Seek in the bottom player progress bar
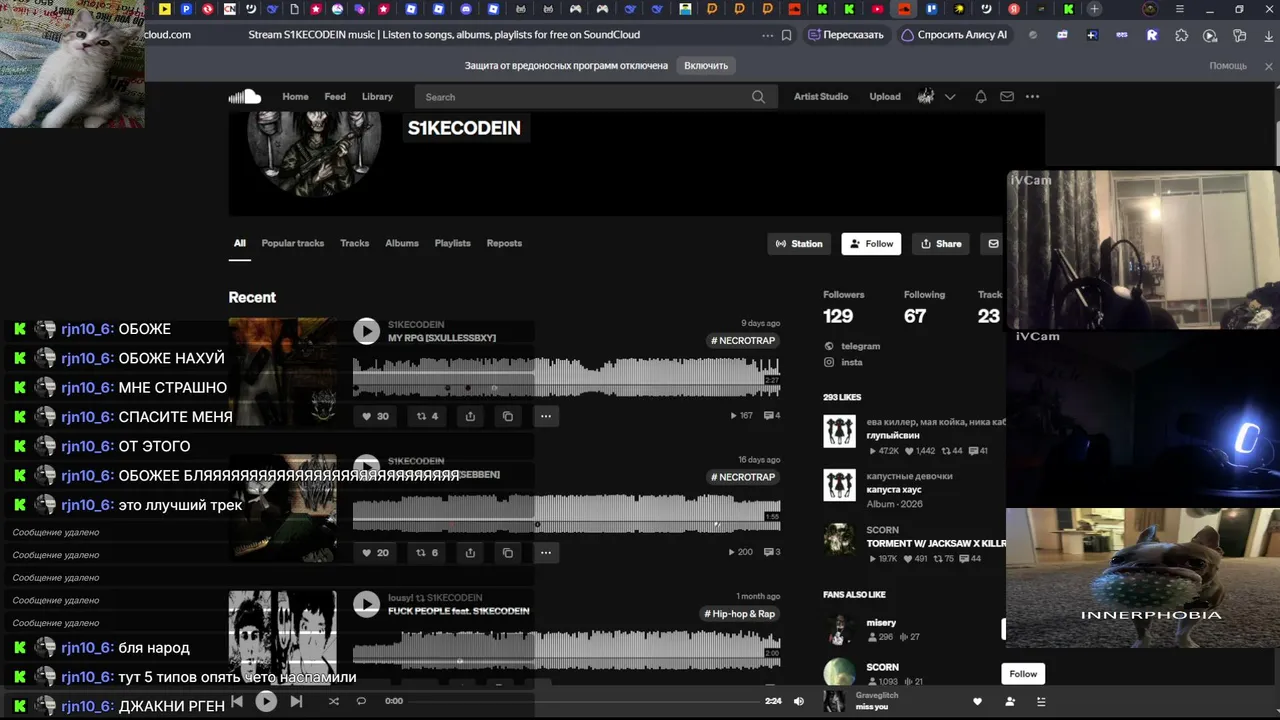The width and height of the screenshot is (1280, 720). click(583, 701)
